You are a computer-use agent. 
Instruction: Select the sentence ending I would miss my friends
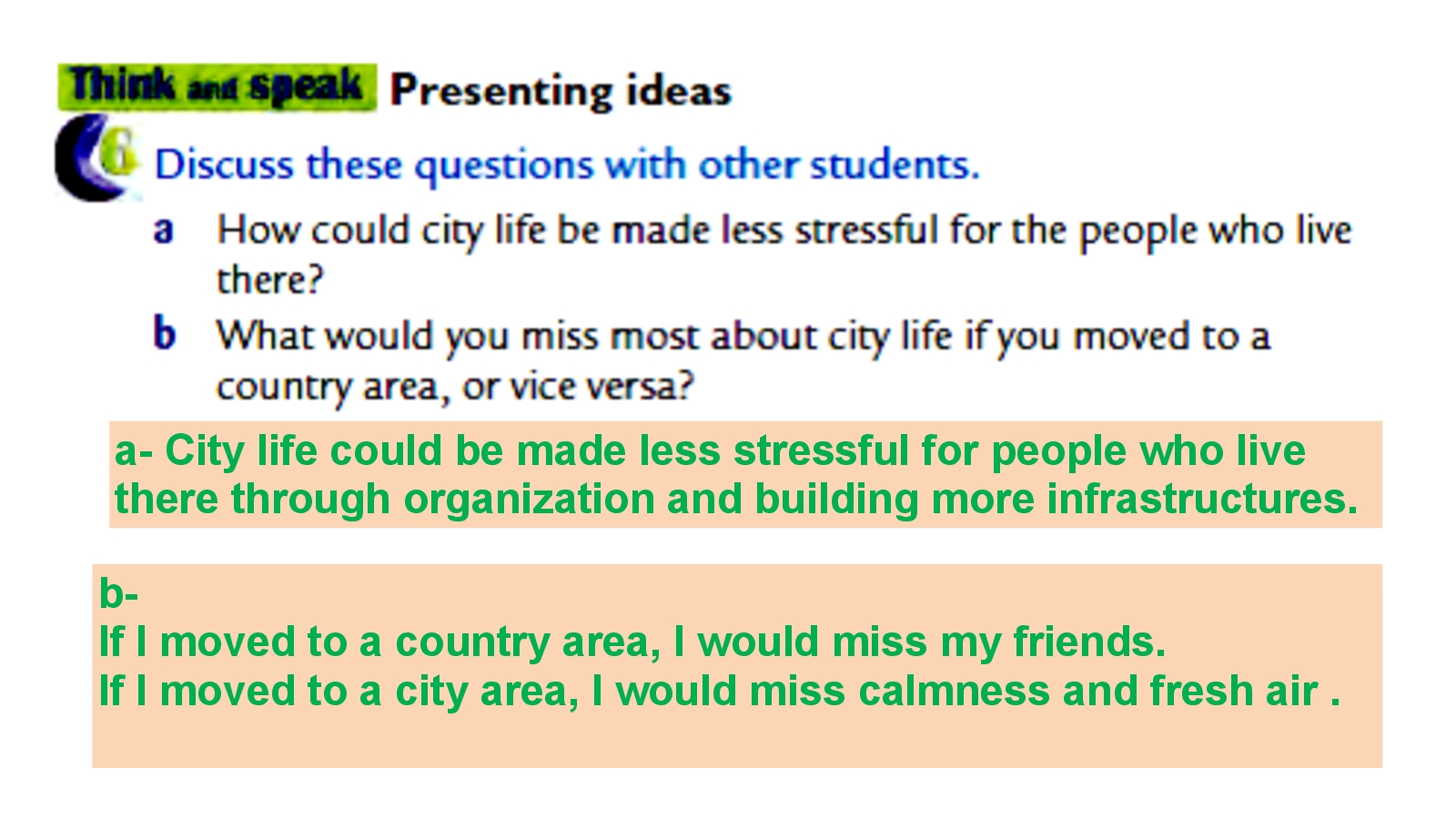click(x=632, y=642)
